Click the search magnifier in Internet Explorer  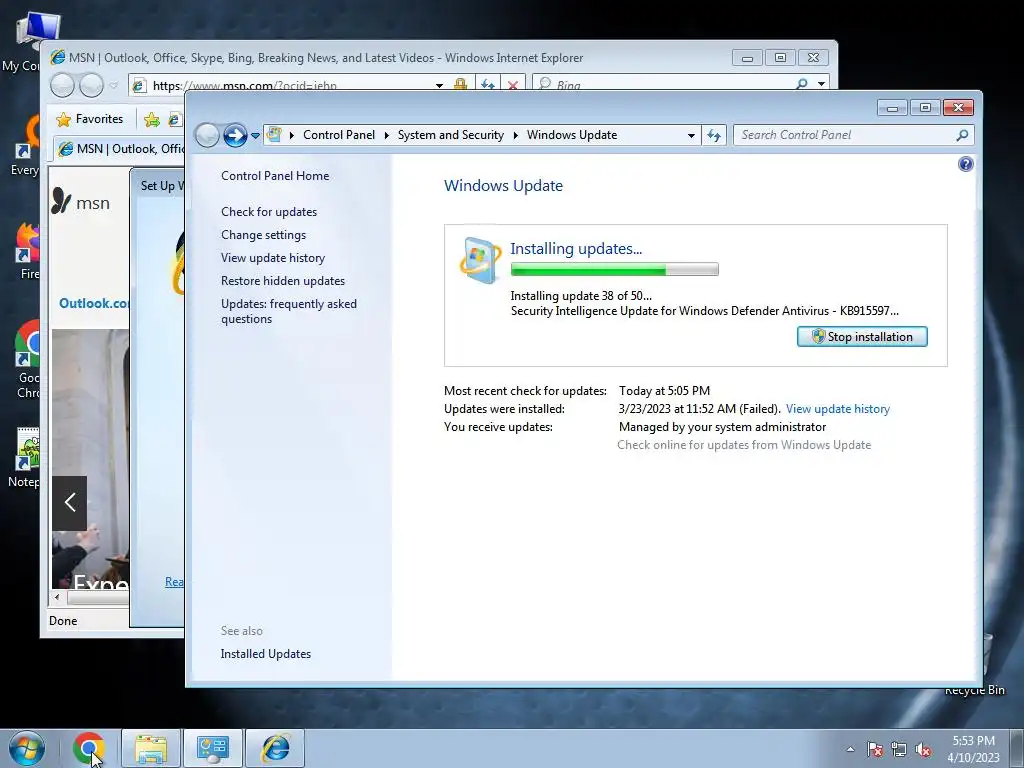click(802, 84)
